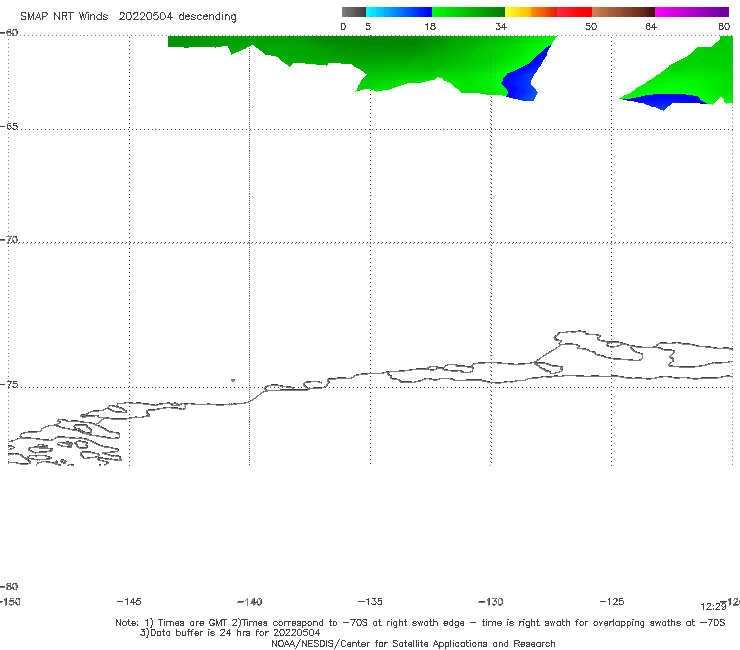The width and height of the screenshot is (740, 650).
Task: Click the latitude label '-70'
Action: pos(9,240)
